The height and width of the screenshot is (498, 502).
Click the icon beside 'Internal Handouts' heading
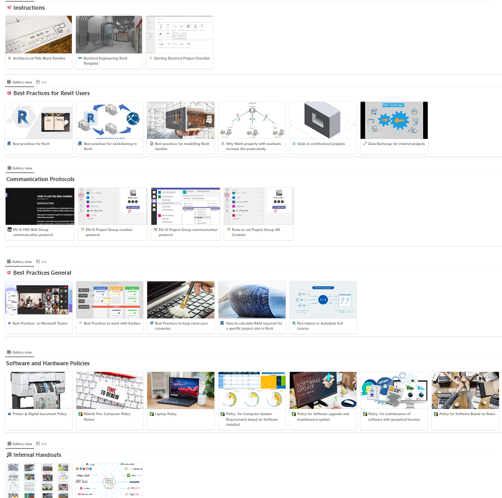(9, 455)
